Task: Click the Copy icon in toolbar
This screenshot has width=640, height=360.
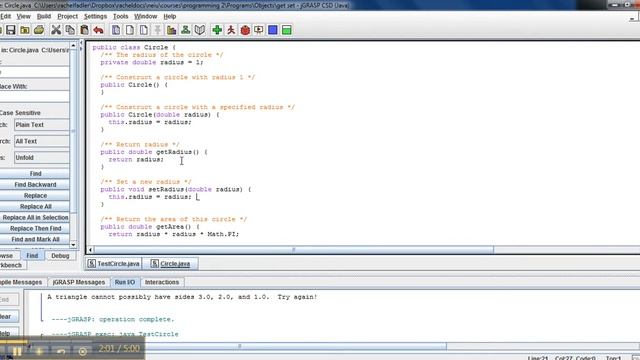Action: pos(70,30)
